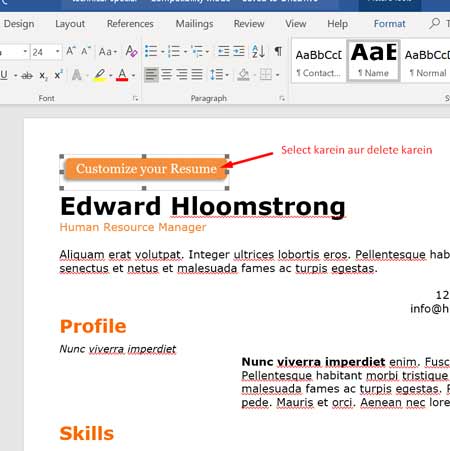Align paragraph text right
The width and height of the screenshot is (450, 451).
[182, 74]
